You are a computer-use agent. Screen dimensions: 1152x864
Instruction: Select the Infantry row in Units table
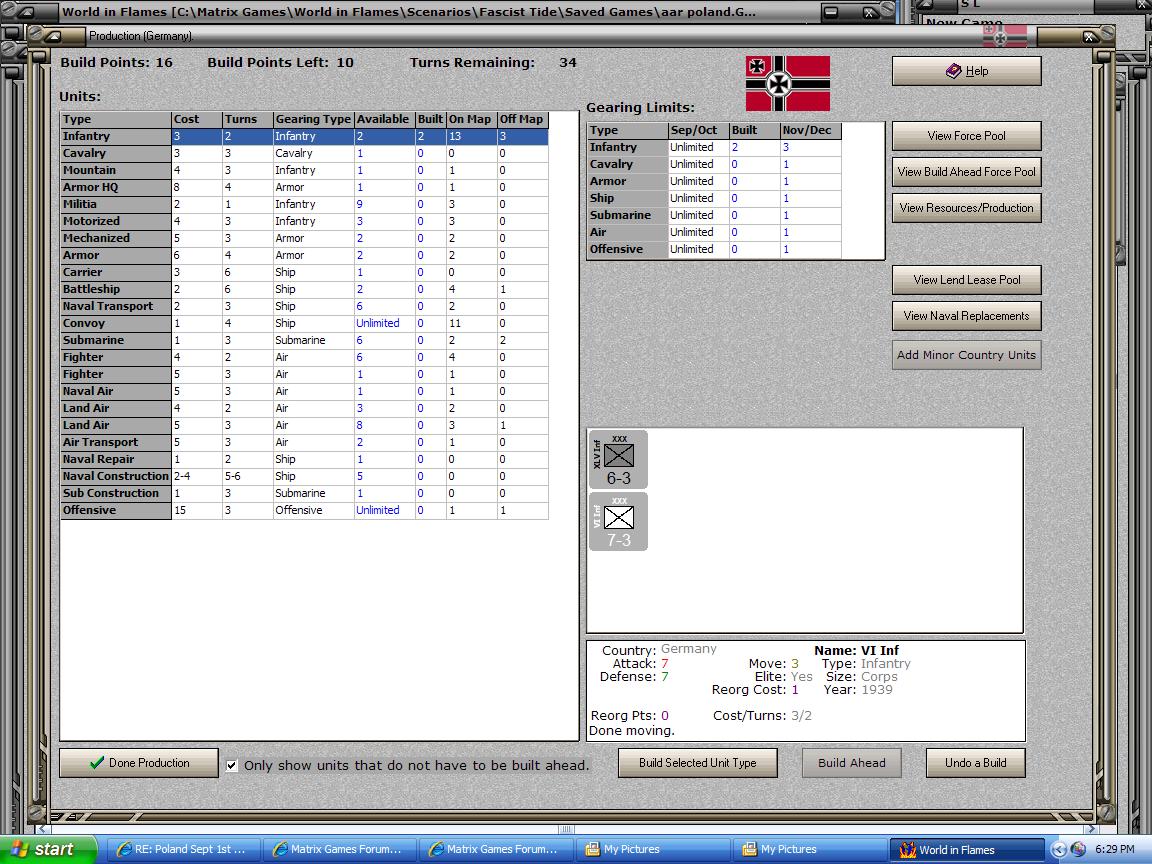click(x=304, y=136)
